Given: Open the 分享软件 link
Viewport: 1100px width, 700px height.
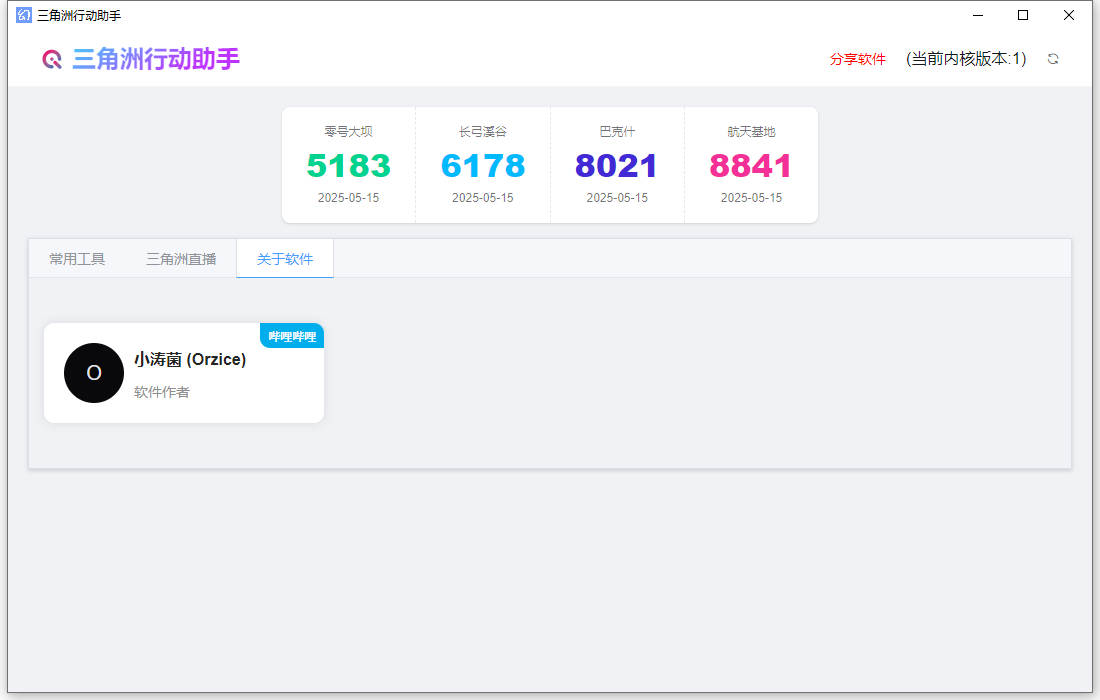Looking at the screenshot, I should coord(857,59).
